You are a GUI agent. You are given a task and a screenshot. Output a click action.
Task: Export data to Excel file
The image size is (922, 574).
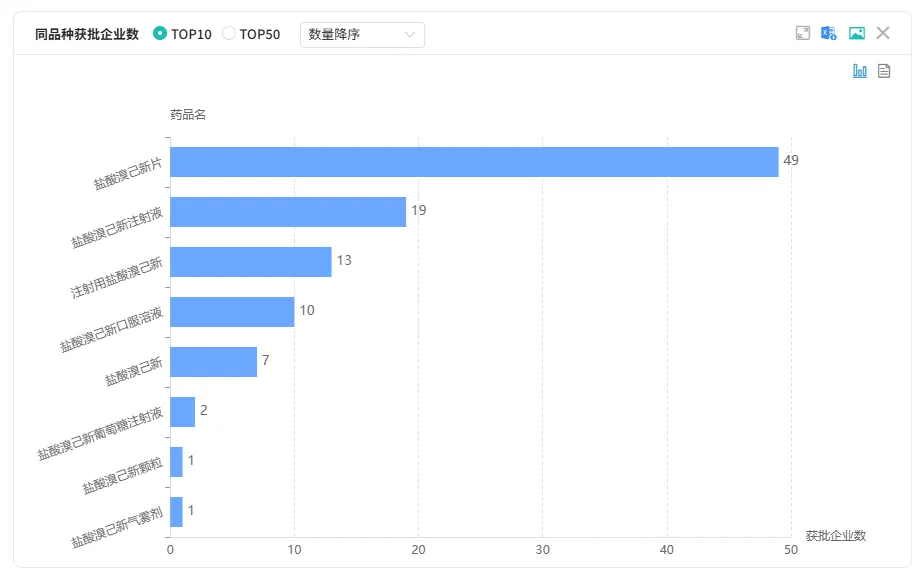tap(829, 33)
